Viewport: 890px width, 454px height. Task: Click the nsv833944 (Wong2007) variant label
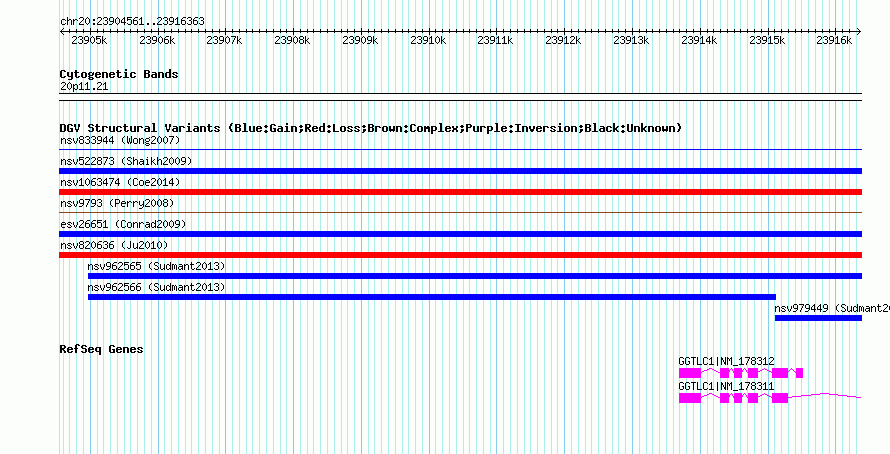[x=120, y=140]
